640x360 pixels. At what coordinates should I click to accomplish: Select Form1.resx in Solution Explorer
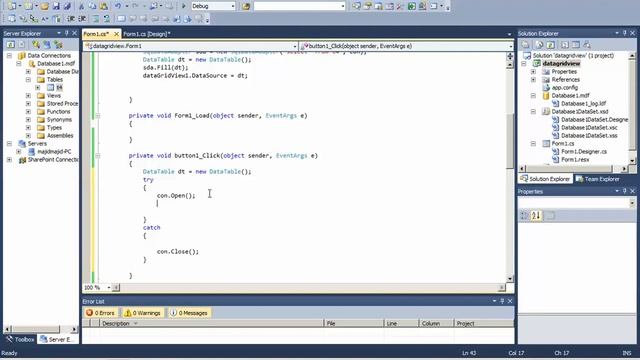(575, 160)
